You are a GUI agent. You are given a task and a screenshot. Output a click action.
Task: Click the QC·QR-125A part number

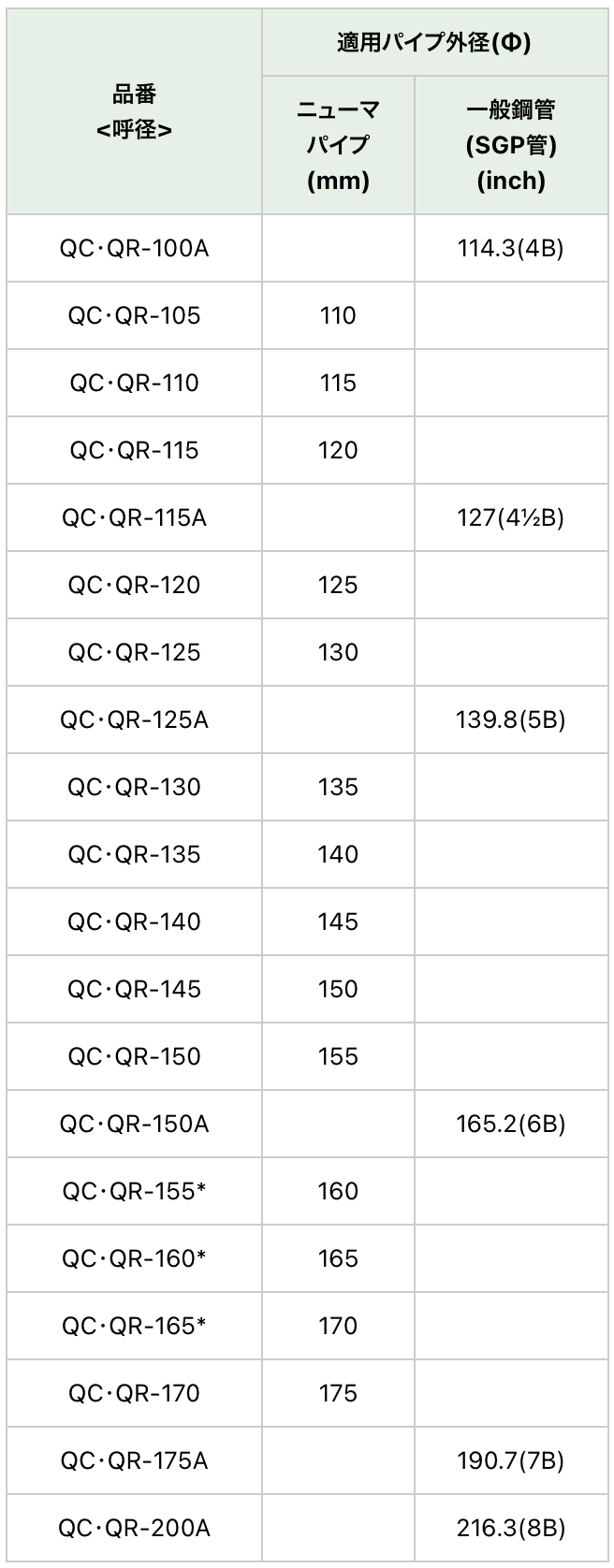pos(134,720)
